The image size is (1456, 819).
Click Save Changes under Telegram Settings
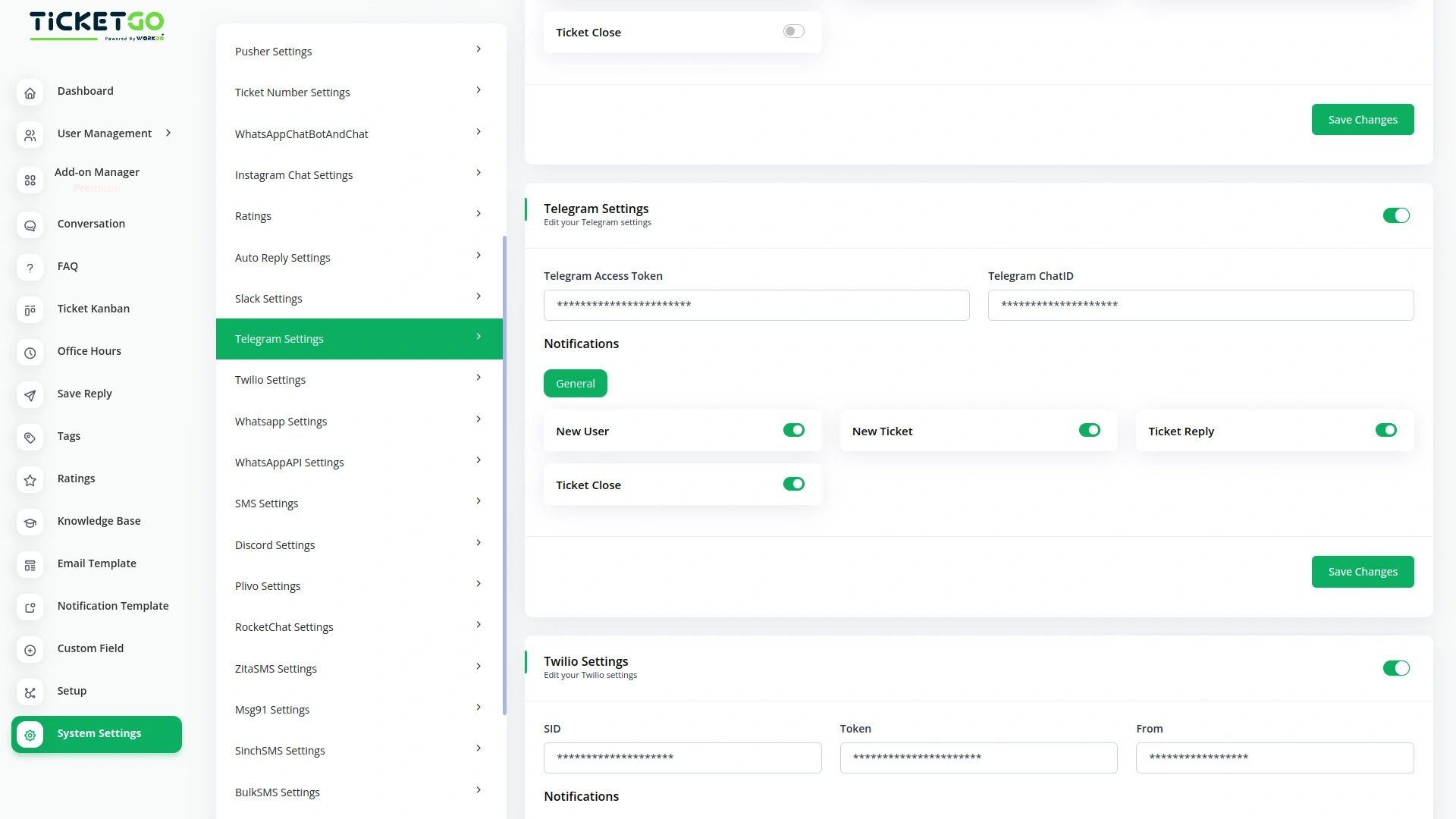click(x=1362, y=571)
